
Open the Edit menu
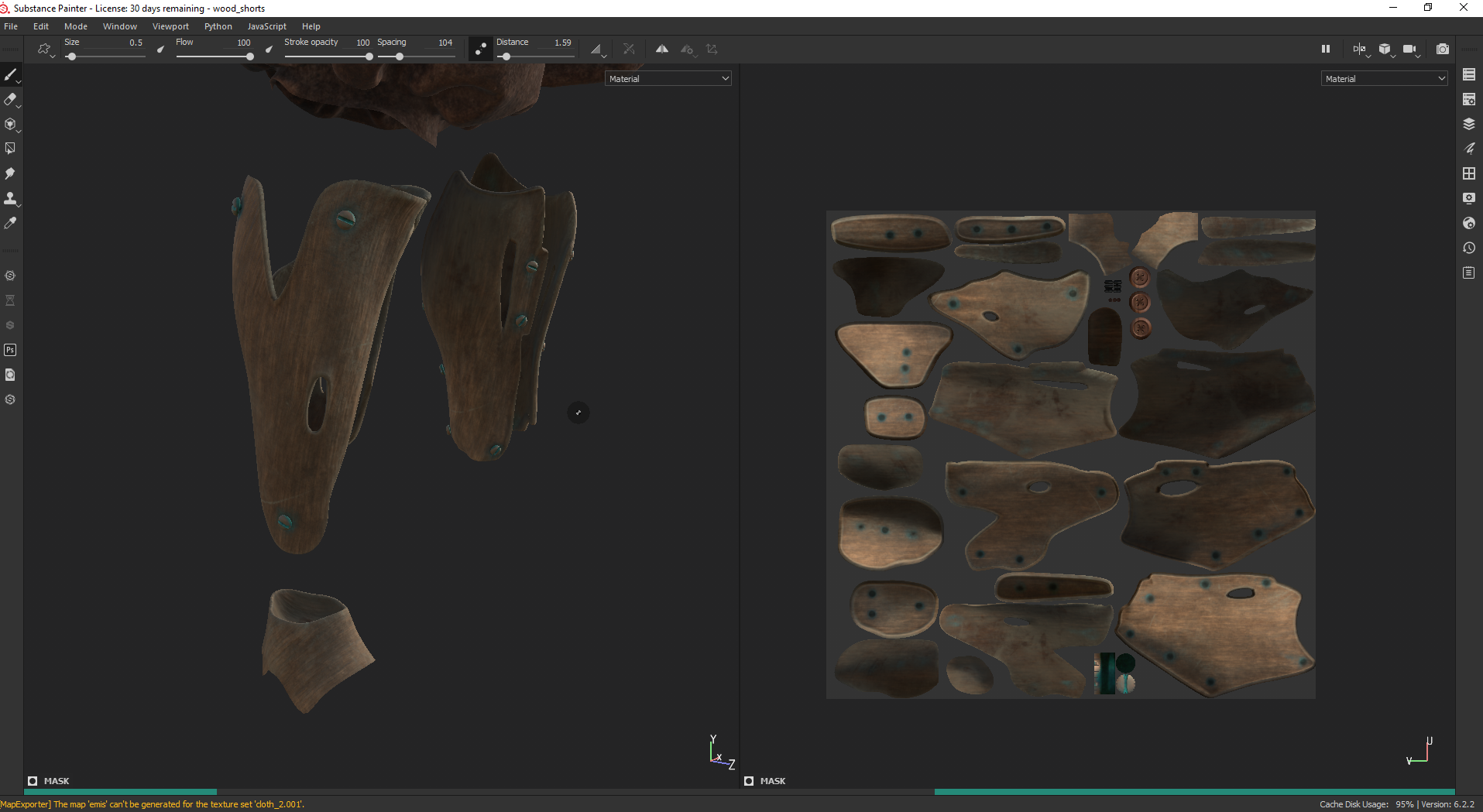[x=41, y=26]
